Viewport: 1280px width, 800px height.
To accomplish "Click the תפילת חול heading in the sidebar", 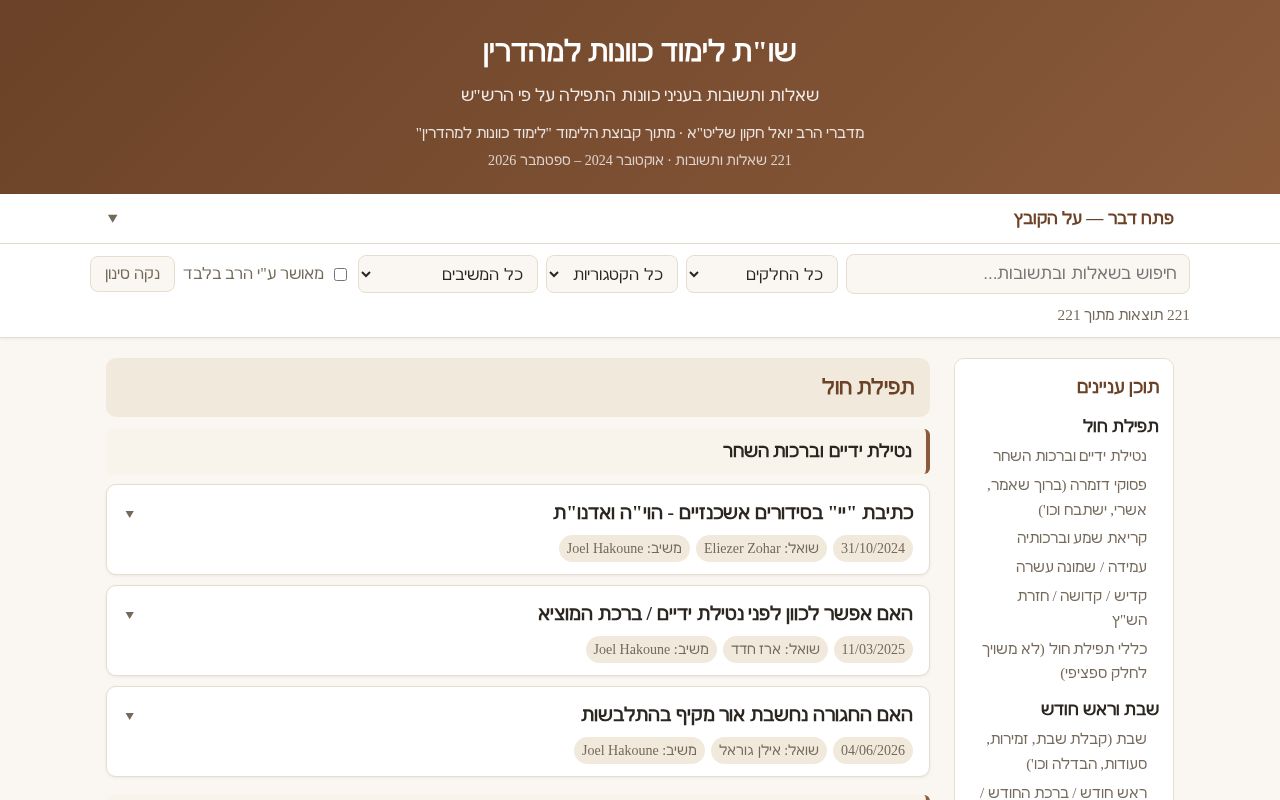I will 1120,426.
